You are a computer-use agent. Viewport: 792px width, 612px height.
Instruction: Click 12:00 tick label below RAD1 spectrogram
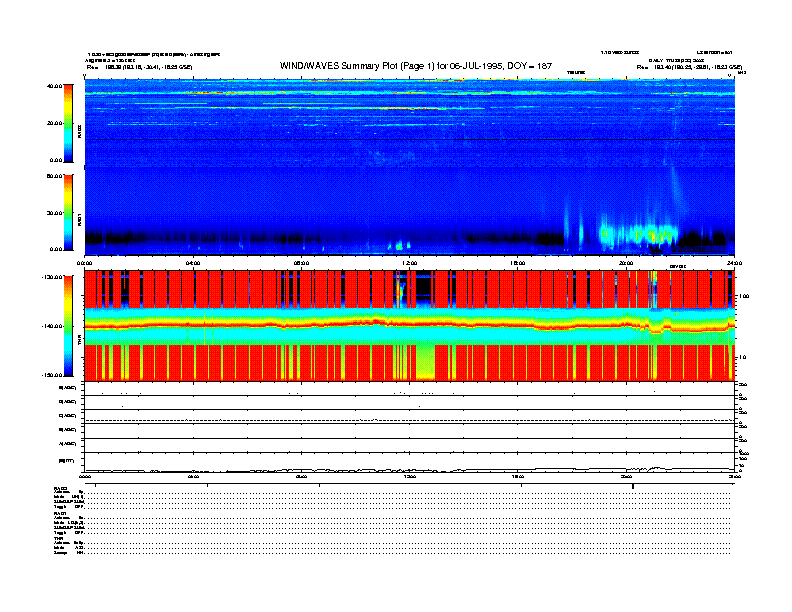tap(410, 263)
